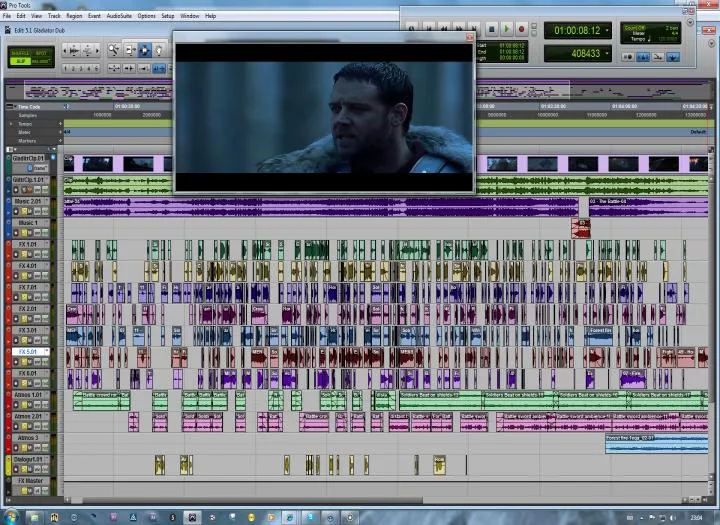Click the plus button on Markers ruler
The image size is (720, 525).
click(x=60, y=141)
